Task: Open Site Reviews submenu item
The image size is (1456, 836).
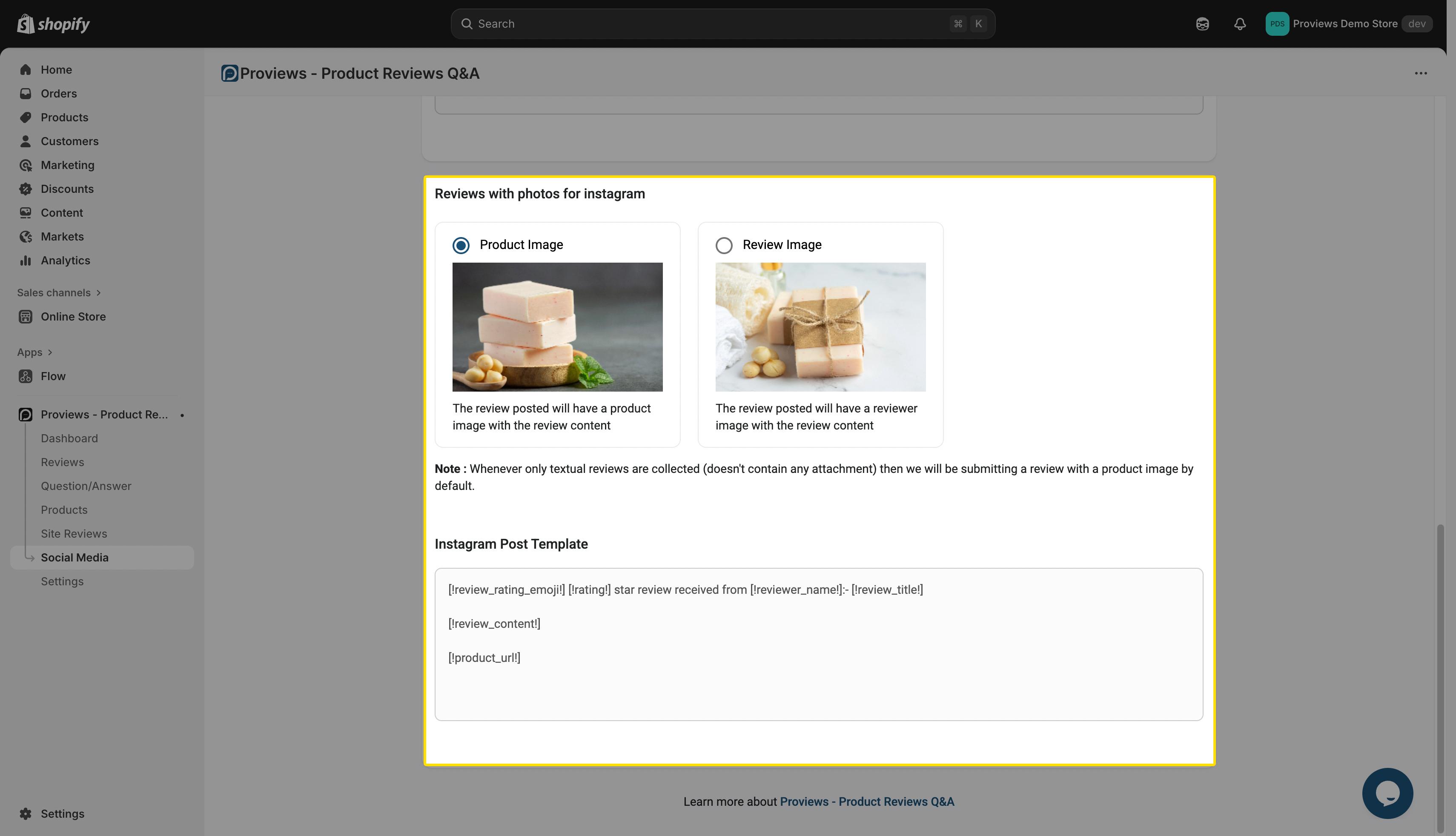Action: 74,533
